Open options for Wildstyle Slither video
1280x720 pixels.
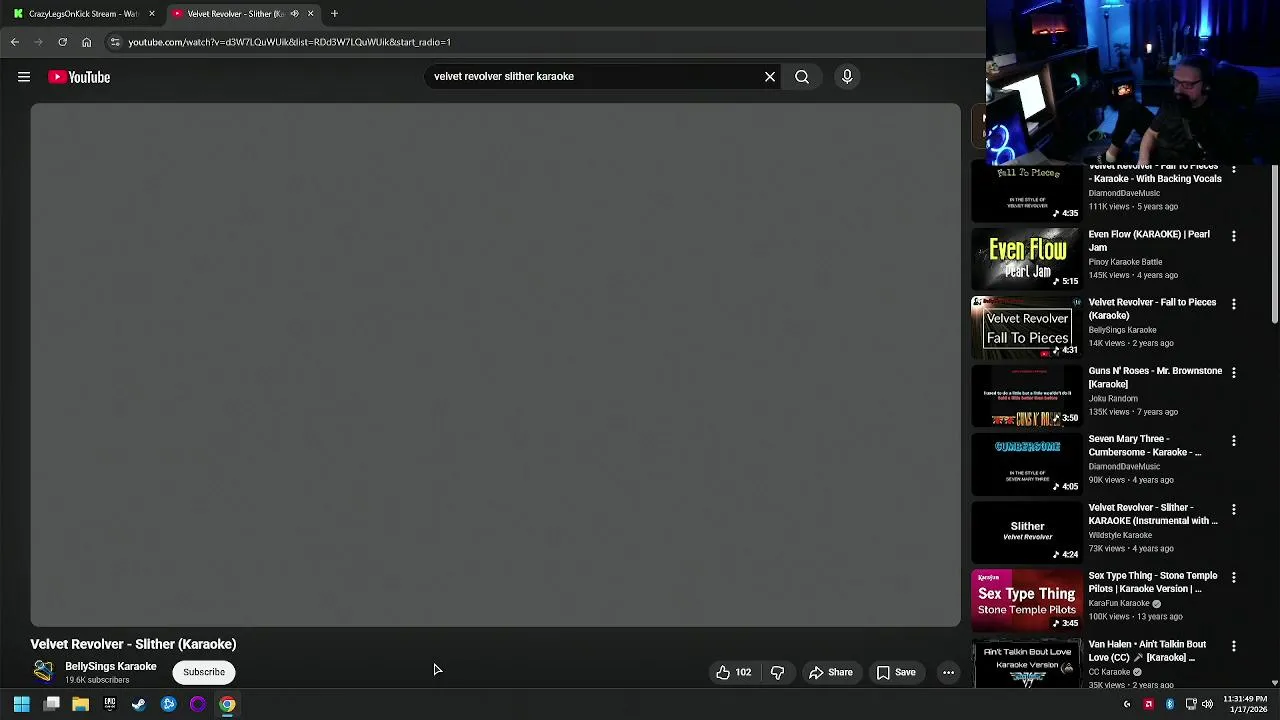click(x=1233, y=509)
